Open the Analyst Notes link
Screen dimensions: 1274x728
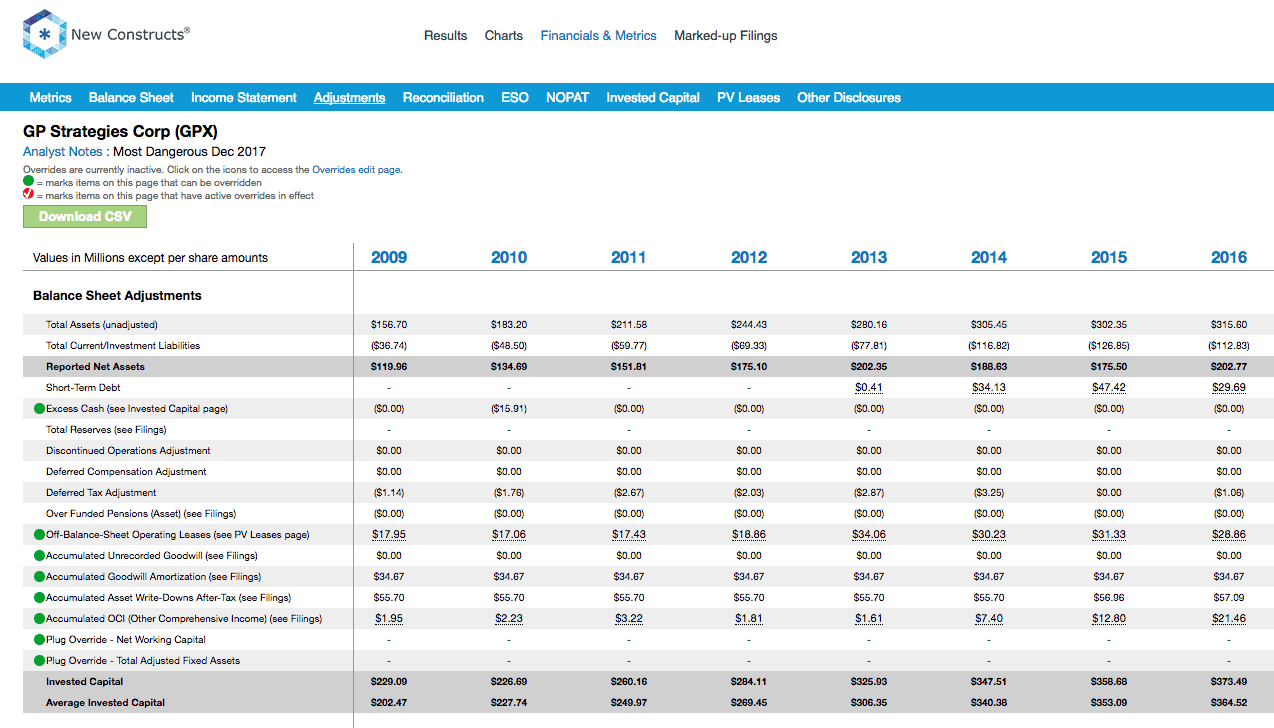pyautogui.click(x=63, y=152)
